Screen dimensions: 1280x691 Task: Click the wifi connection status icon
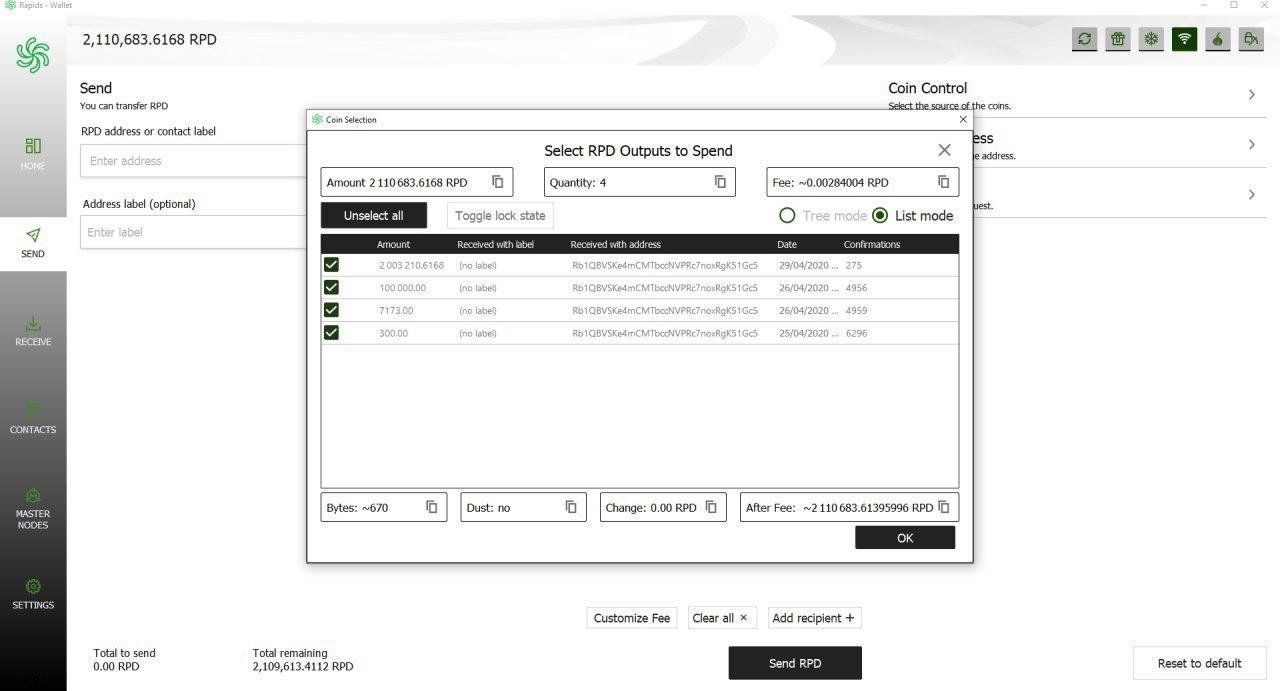pyautogui.click(x=1185, y=39)
